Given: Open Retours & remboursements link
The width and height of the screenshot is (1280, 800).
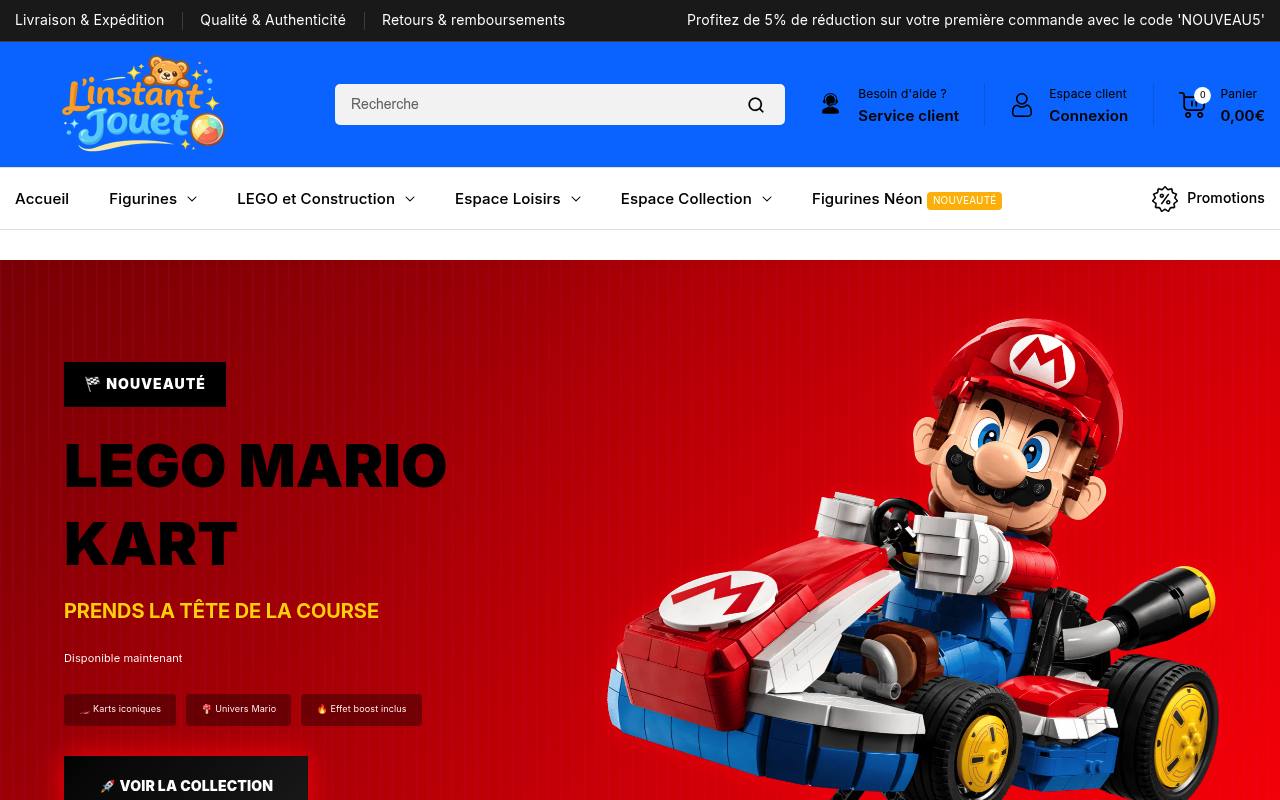Looking at the screenshot, I should tap(473, 20).
